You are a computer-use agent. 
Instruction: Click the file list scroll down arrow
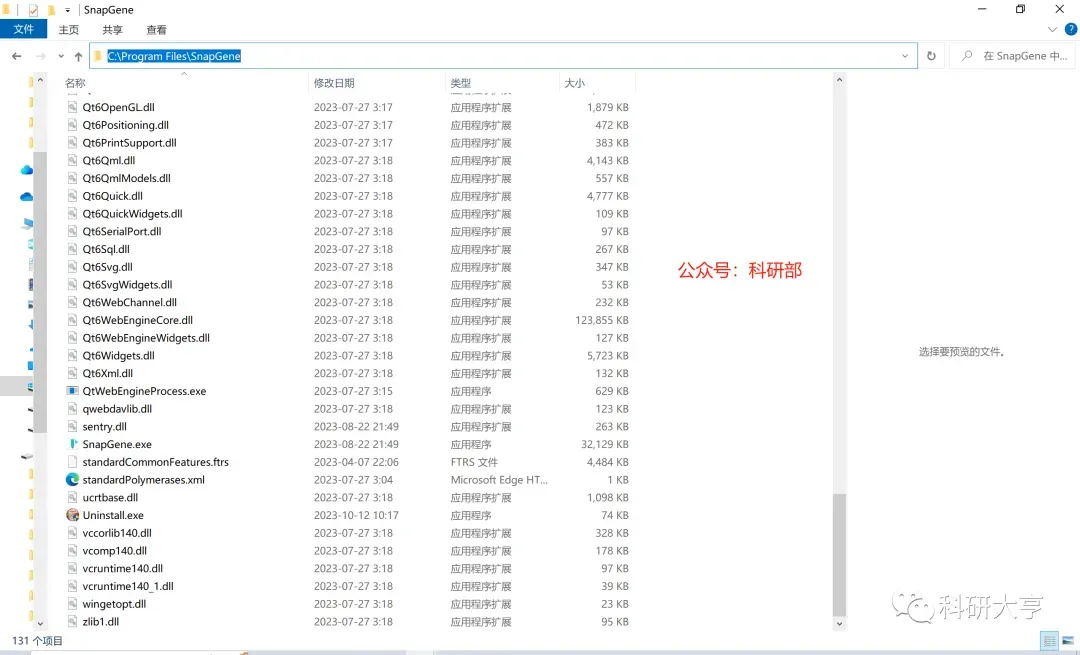click(839, 623)
